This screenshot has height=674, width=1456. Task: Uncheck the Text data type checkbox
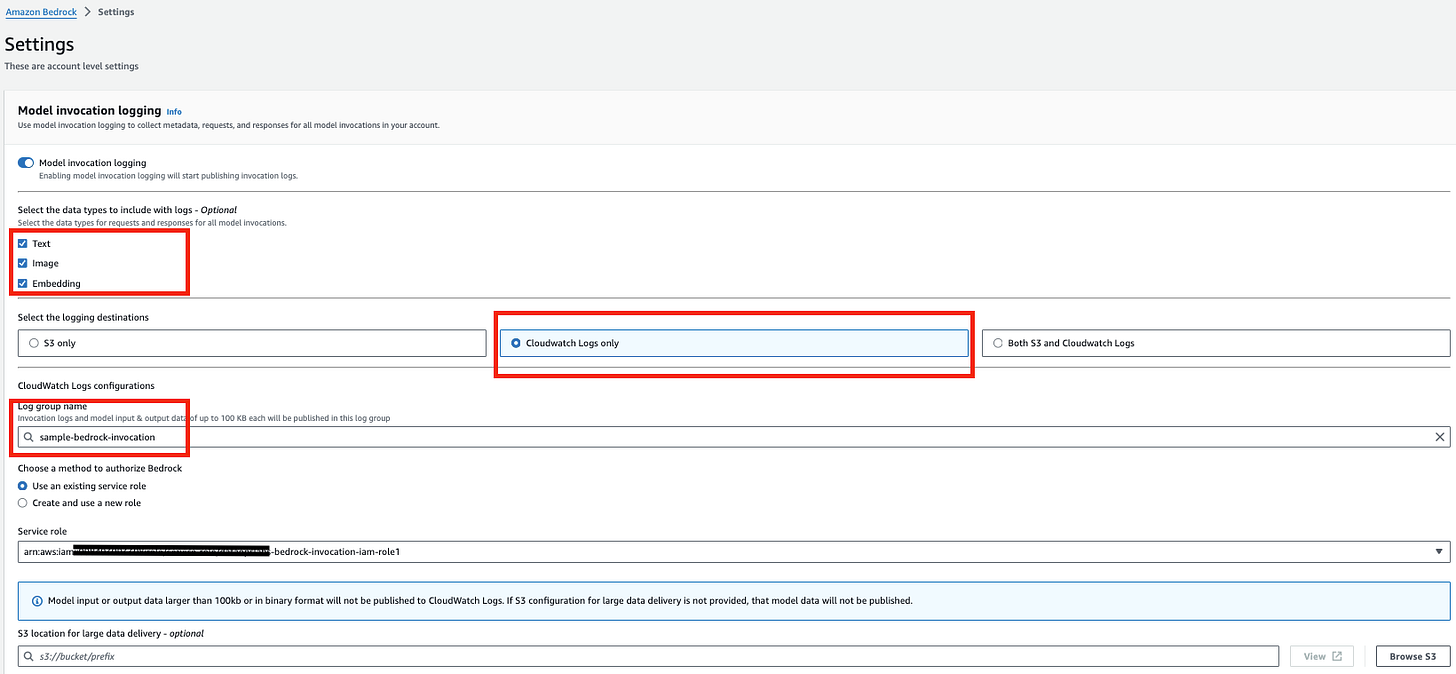tap(23, 243)
